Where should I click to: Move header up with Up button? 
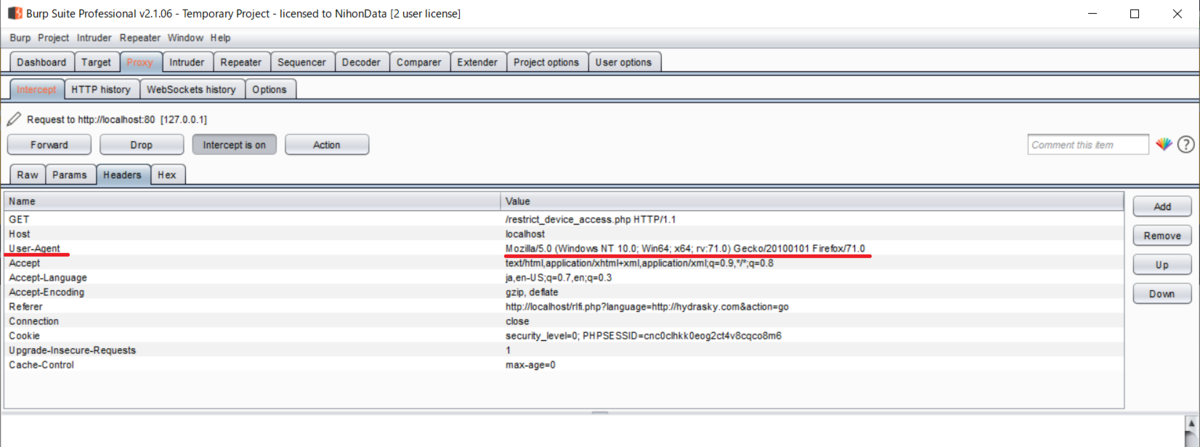(1162, 265)
